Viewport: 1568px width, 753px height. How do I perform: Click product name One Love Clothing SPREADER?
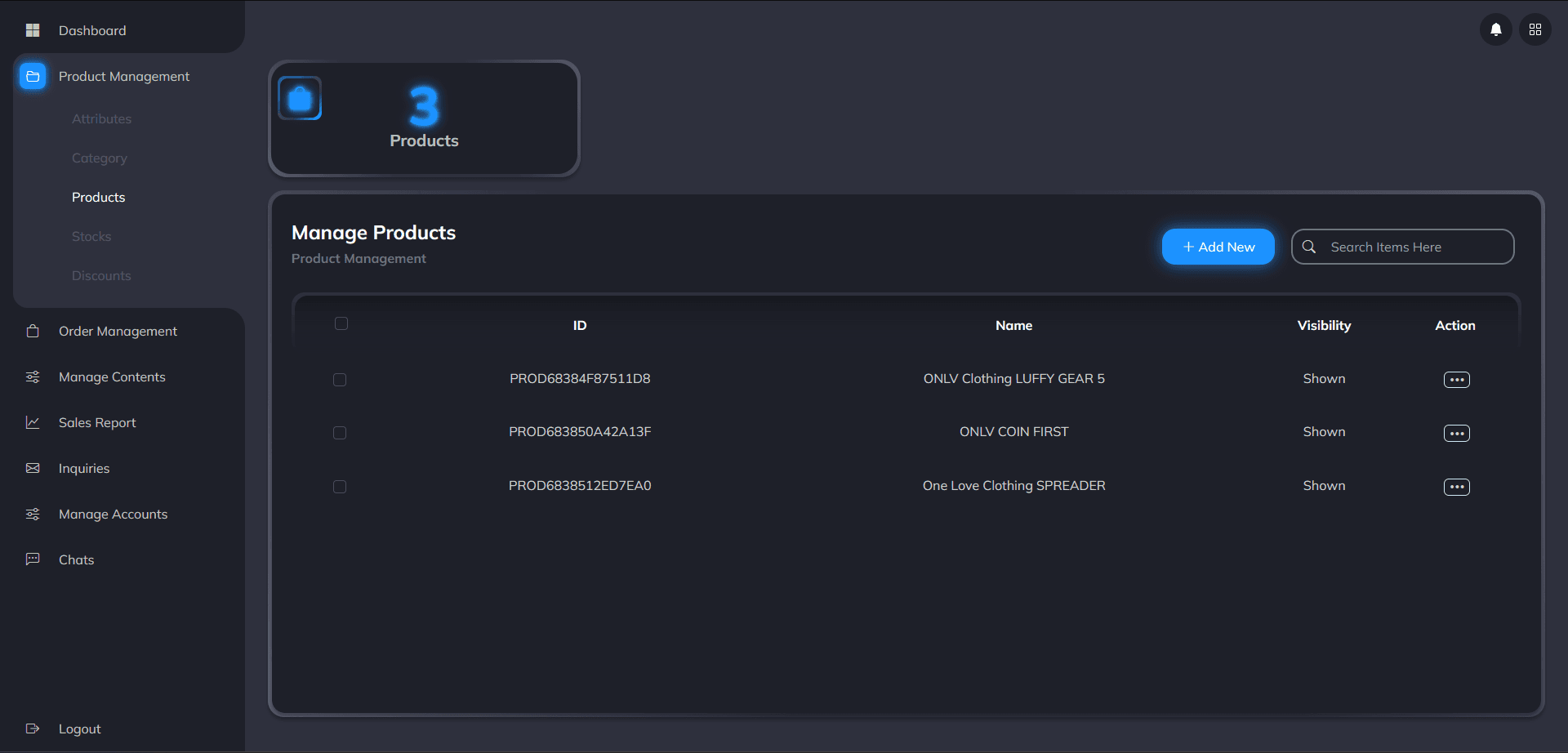(1014, 485)
